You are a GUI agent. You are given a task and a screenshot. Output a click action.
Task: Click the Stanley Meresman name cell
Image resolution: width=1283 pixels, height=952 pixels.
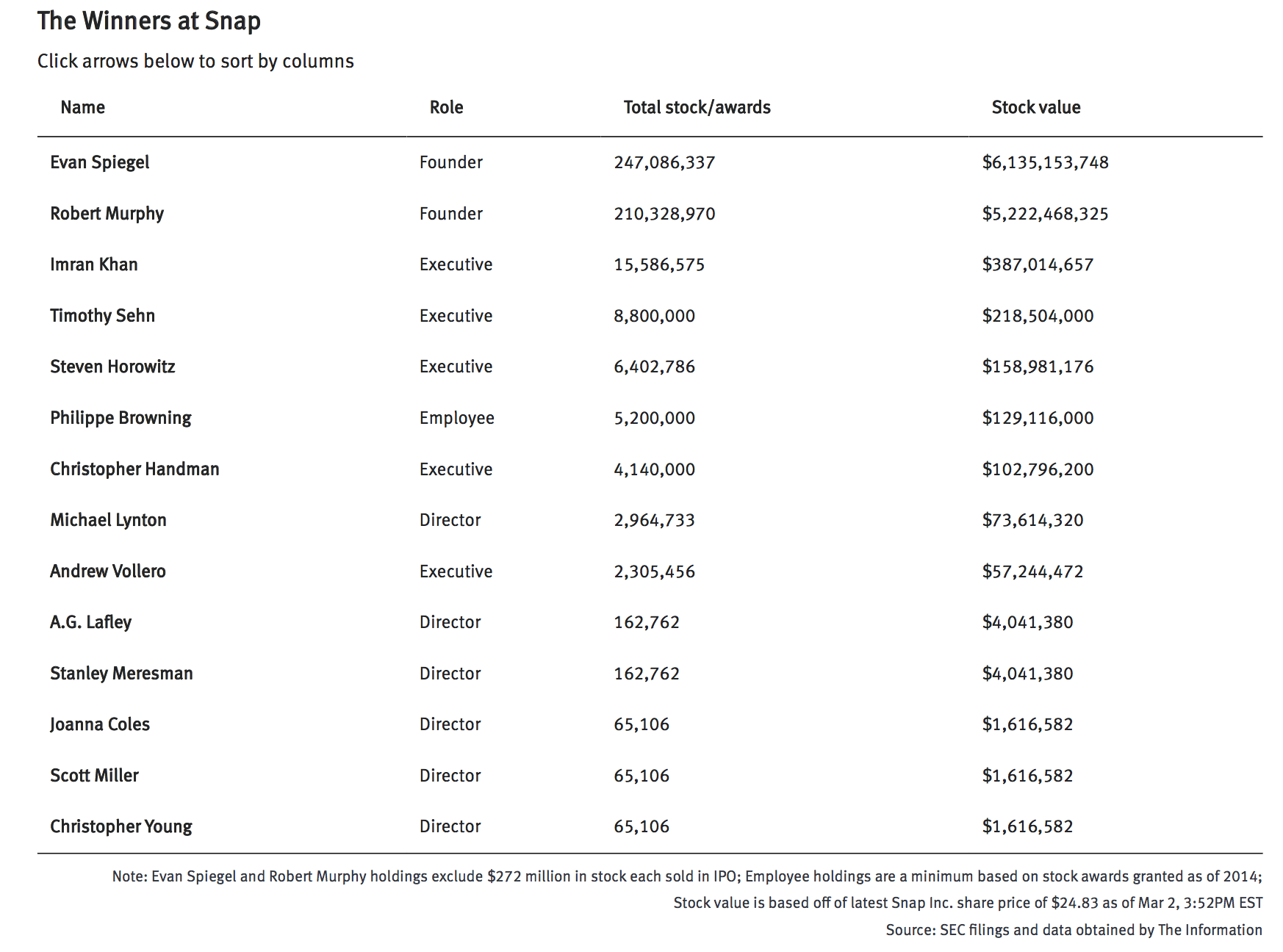point(121,674)
